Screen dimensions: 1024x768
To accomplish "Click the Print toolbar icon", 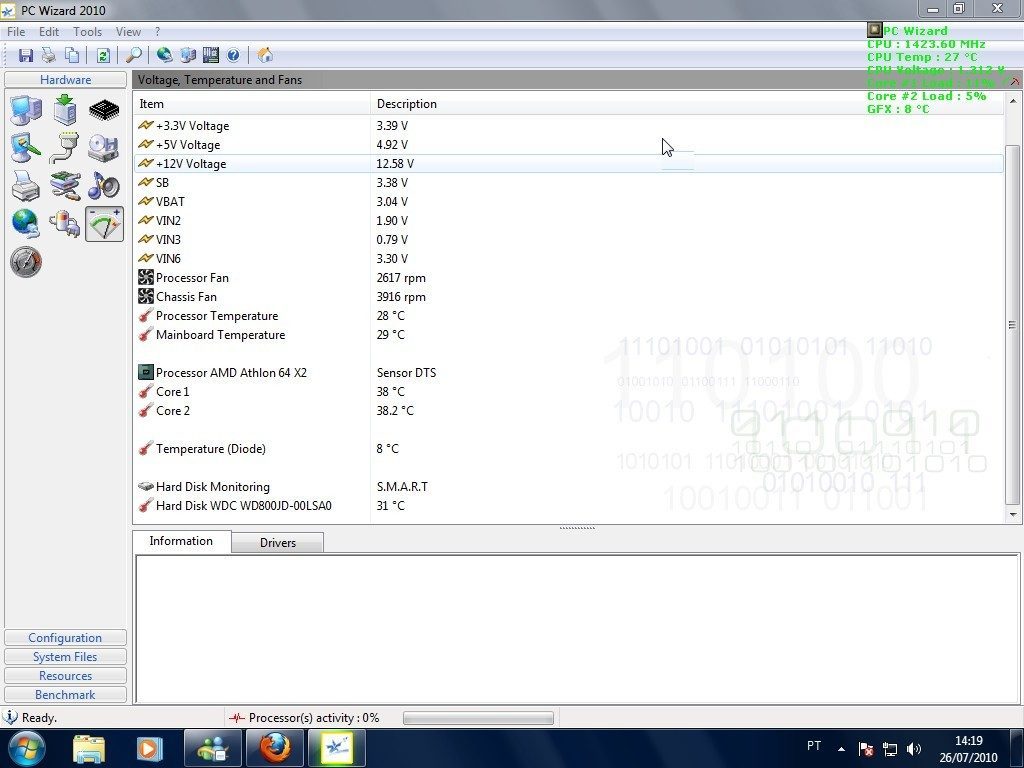I will (48, 56).
